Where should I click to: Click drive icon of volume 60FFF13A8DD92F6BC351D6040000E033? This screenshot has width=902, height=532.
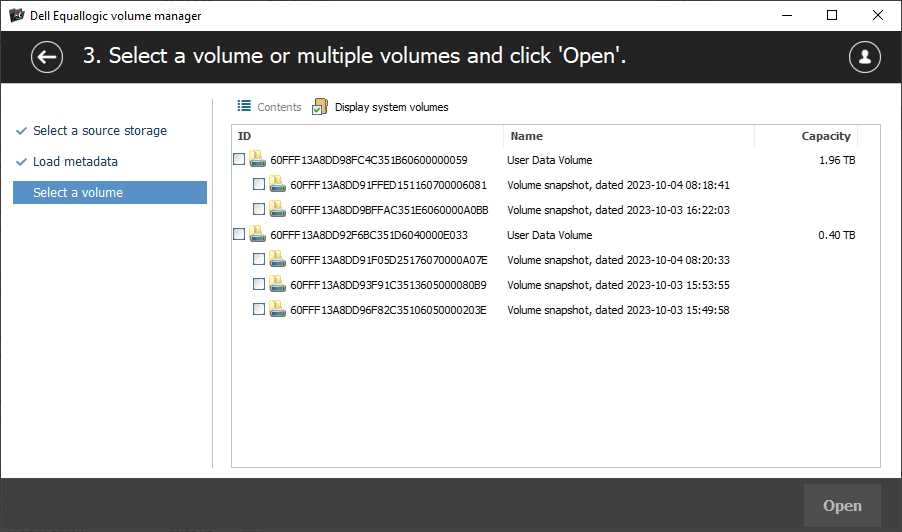click(257, 234)
